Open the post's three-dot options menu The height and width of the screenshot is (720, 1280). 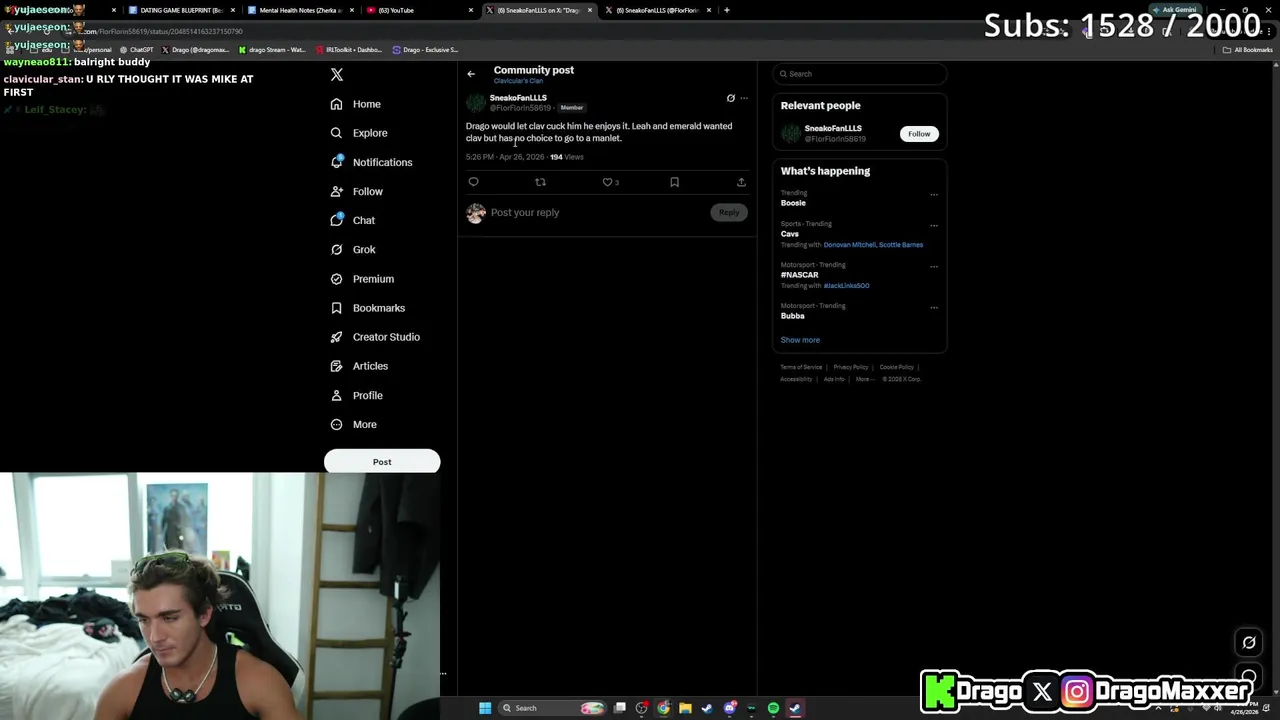click(x=743, y=98)
